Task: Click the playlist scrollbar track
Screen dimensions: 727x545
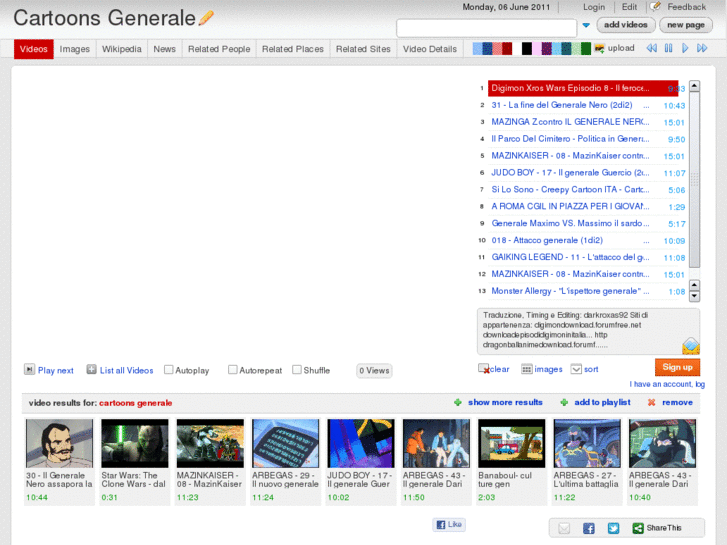Action: pos(694,180)
